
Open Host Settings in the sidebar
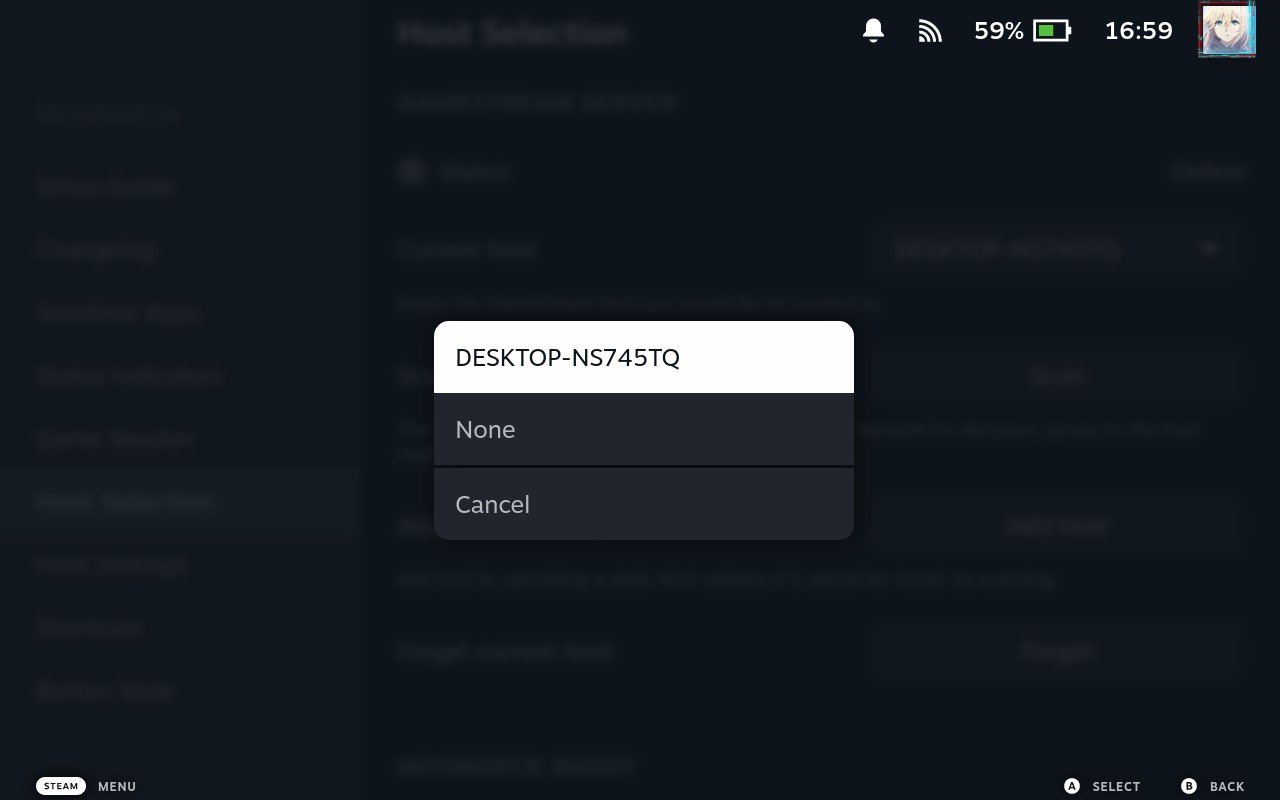111,565
